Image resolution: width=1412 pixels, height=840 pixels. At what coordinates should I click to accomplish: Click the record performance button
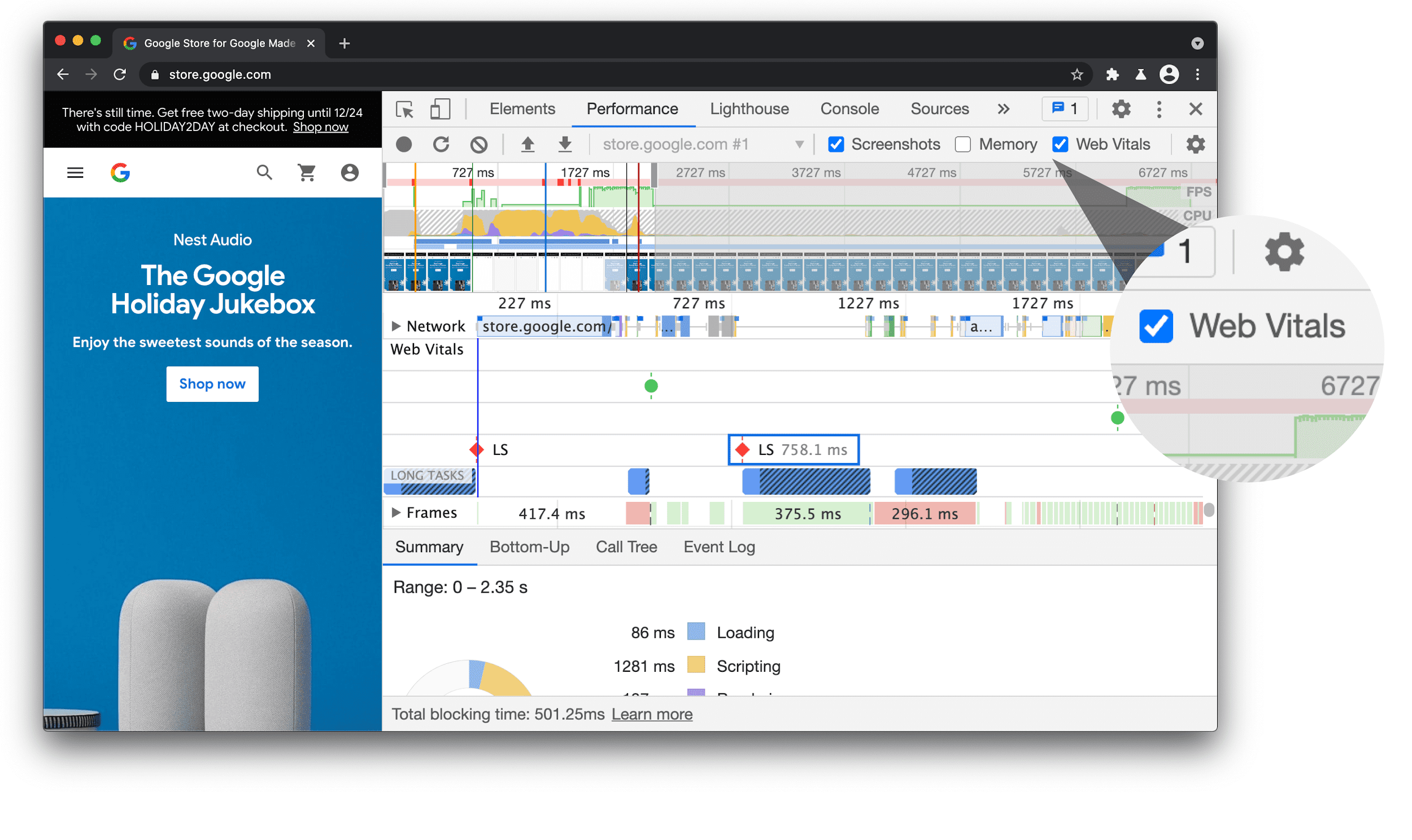click(x=405, y=144)
